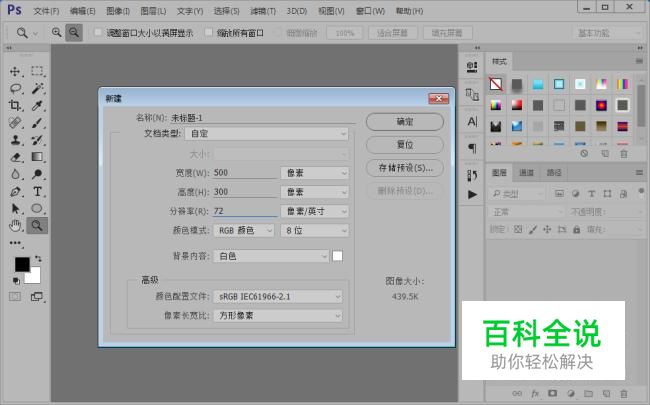
Task: Select the Path Selection tool
Action: (15, 209)
